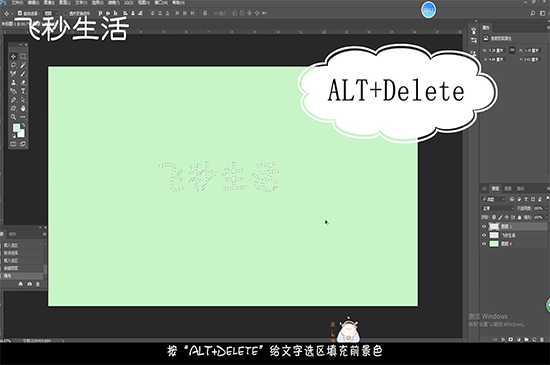Select the Hand tool
The image size is (550, 365).
[x=23, y=108]
